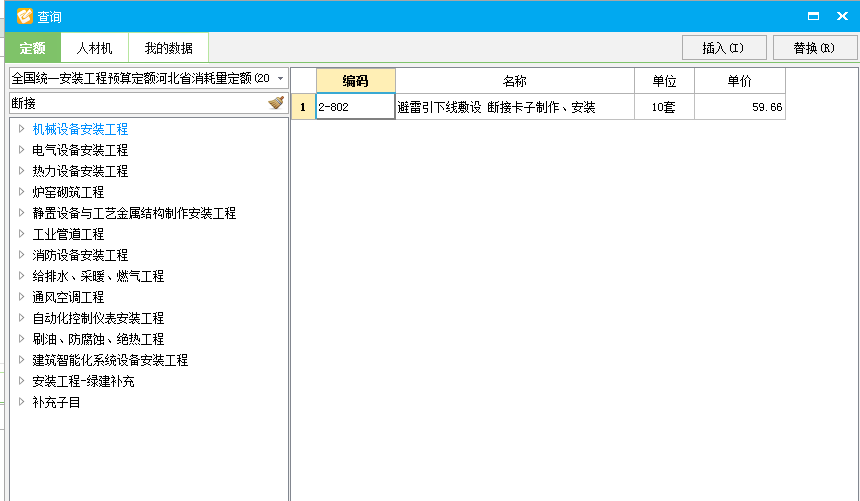Expand the 建筑智能化系统设备安装工程 arrow

21,360
